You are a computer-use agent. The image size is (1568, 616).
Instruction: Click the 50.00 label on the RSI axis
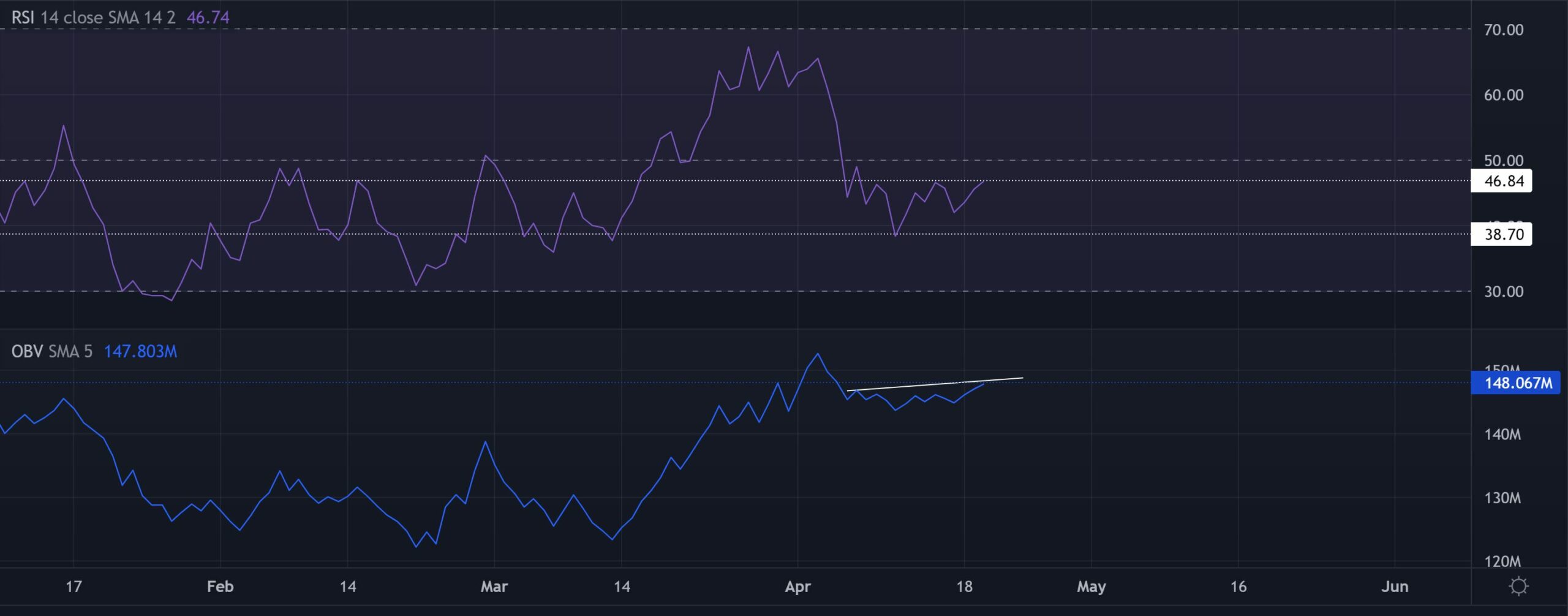pos(1503,161)
